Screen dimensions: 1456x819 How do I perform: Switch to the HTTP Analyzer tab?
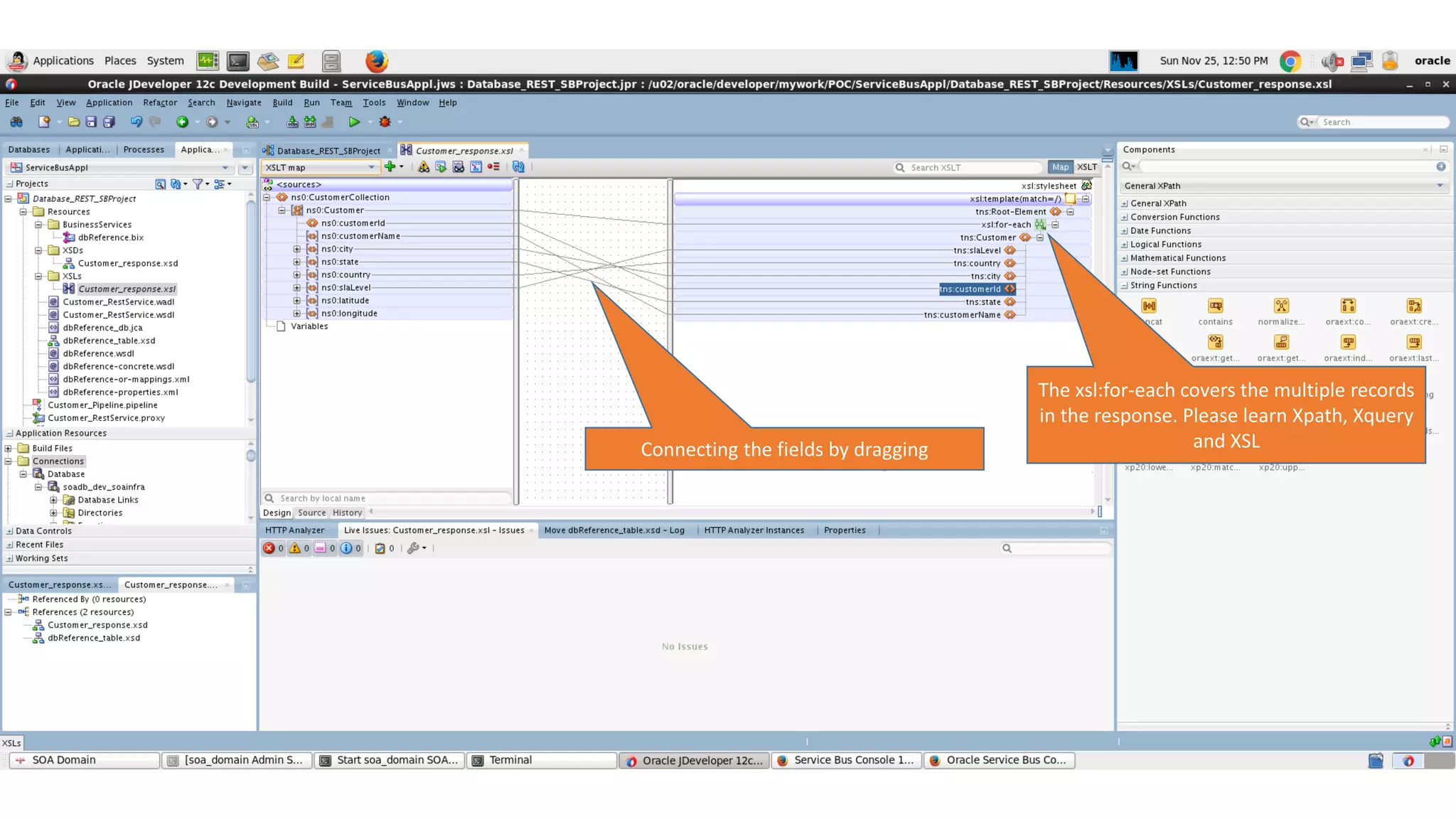click(294, 530)
